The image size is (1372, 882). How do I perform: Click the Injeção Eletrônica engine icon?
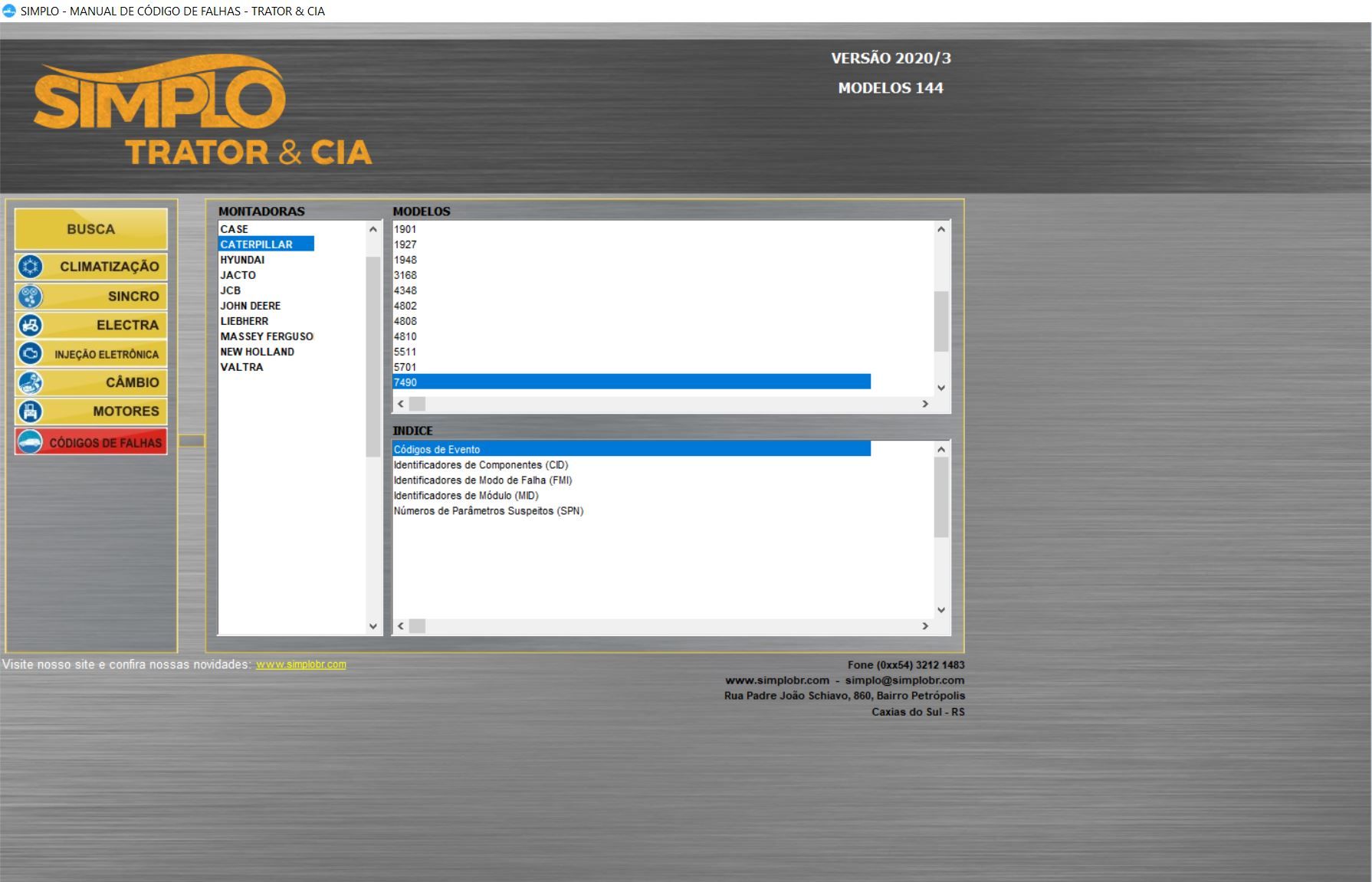[x=31, y=353]
